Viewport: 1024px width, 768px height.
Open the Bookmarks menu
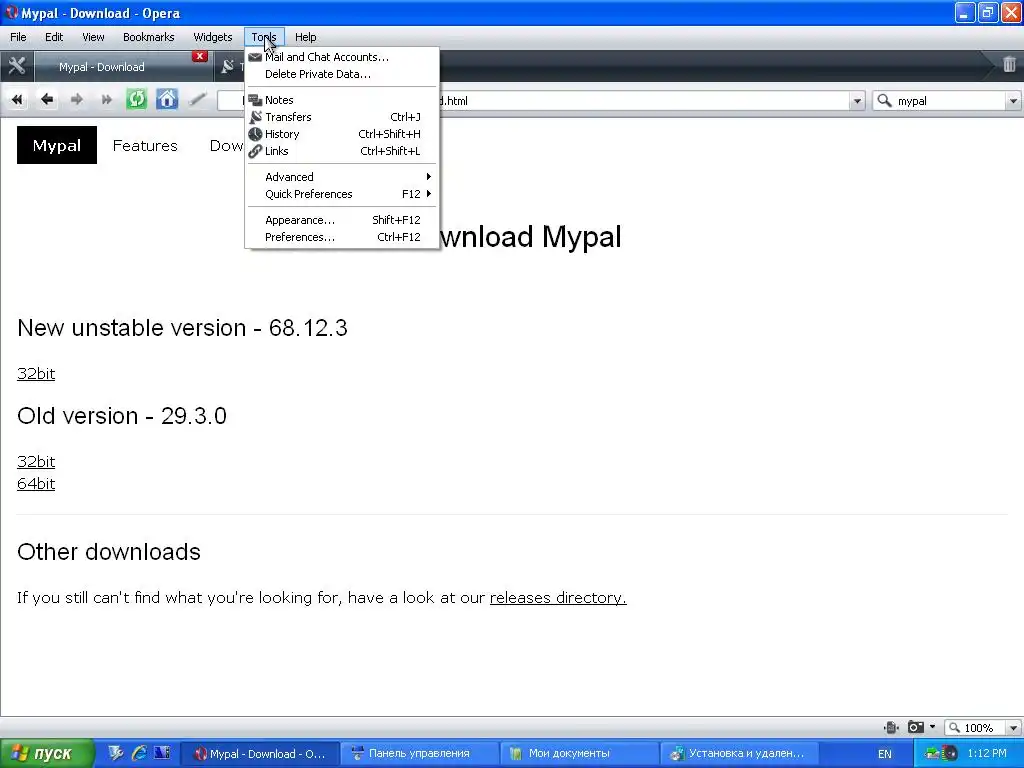(x=149, y=37)
